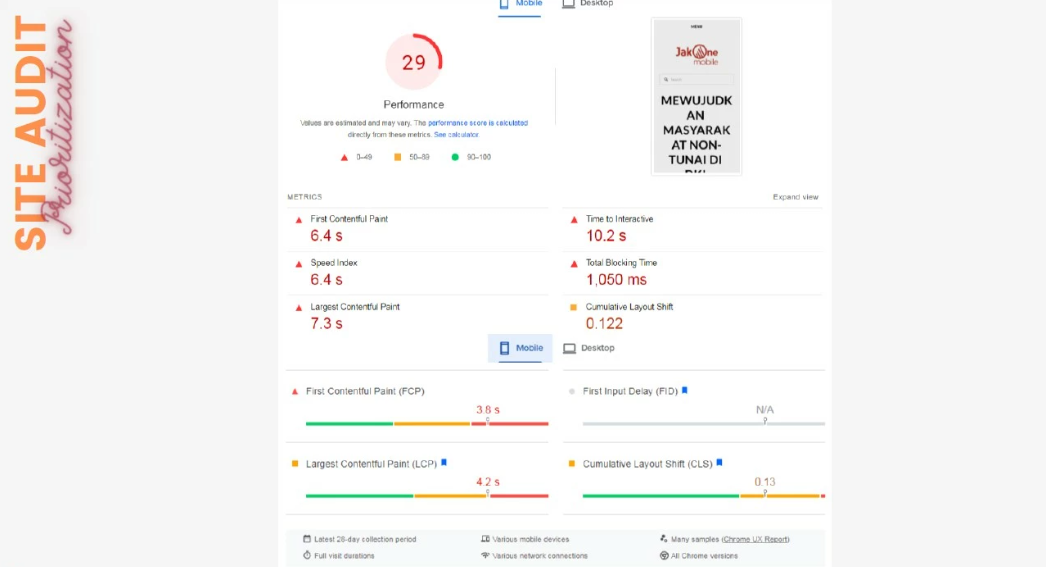Click blue bookmark icon next to LCP

coord(444,463)
